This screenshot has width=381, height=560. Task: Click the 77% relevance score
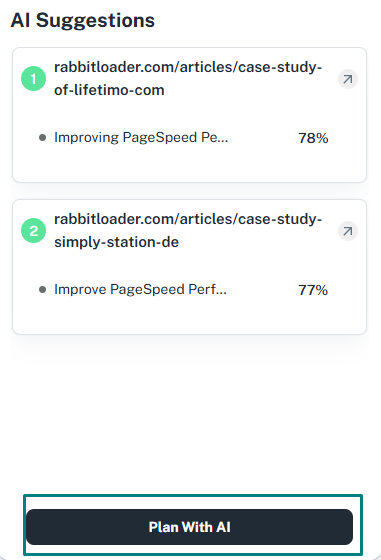point(313,290)
